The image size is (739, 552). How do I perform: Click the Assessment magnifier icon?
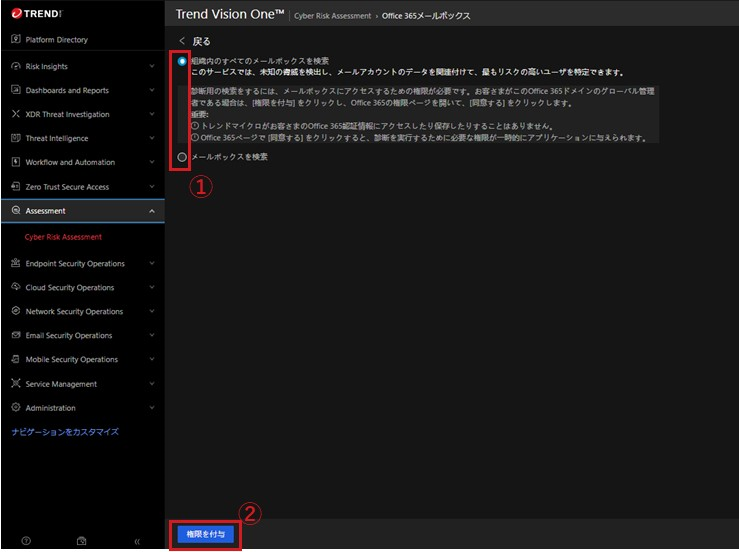(x=16, y=210)
